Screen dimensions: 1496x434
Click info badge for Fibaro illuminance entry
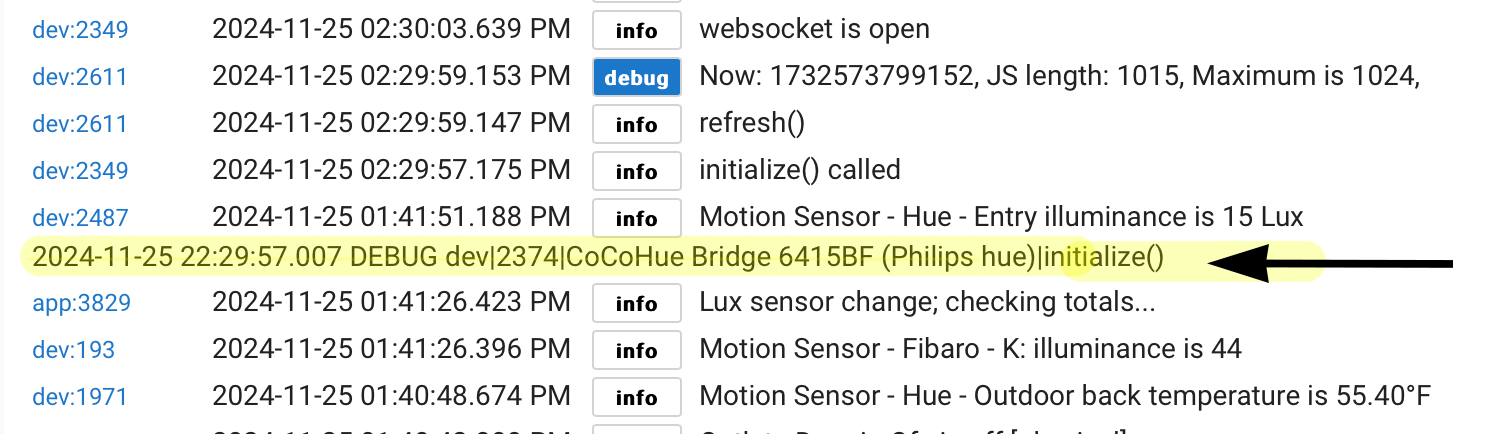pos(637,350)
